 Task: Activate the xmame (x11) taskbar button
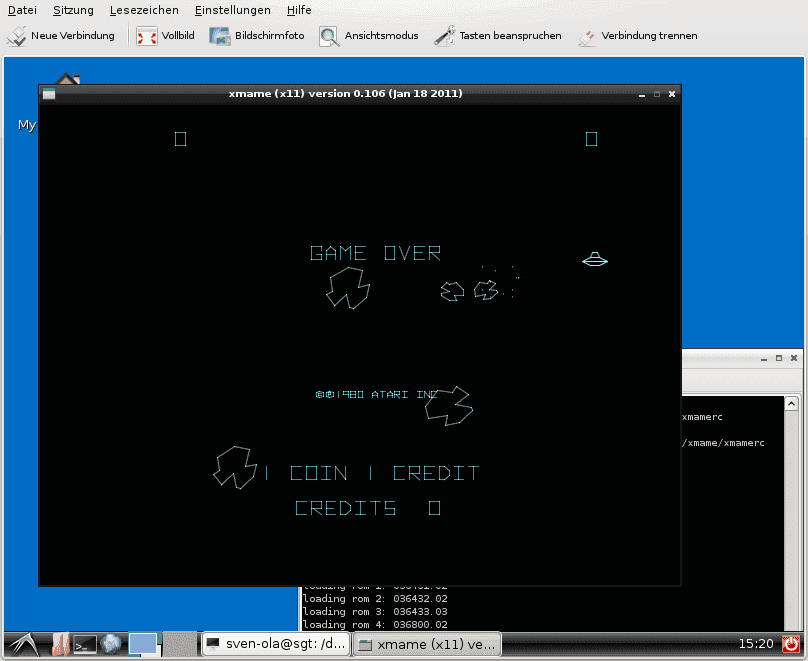coord(427,644)
